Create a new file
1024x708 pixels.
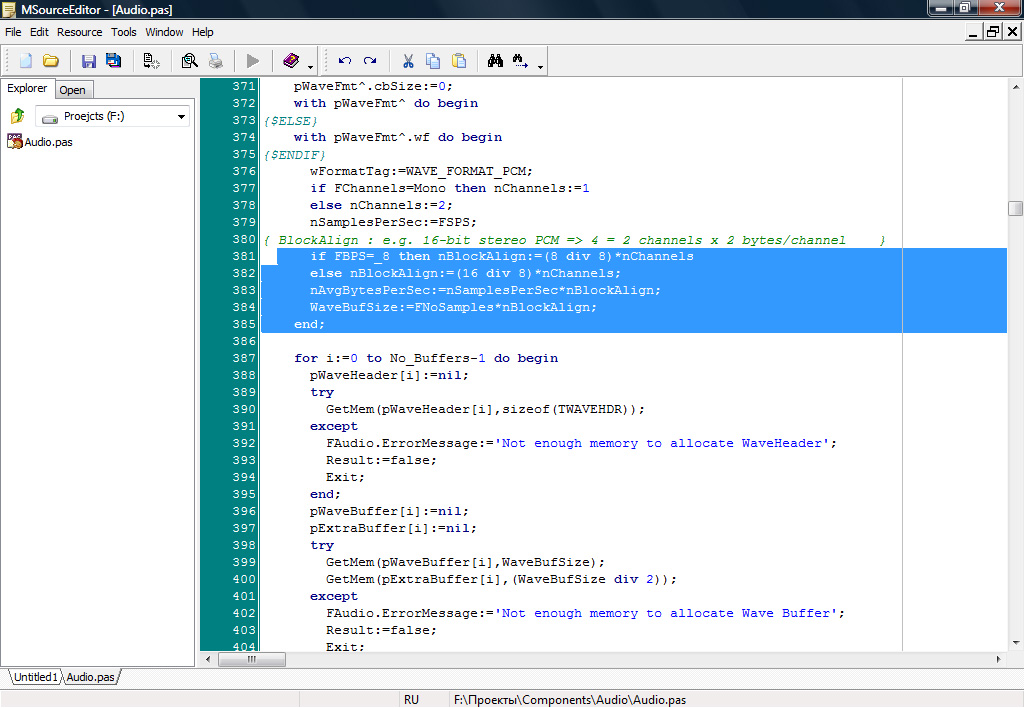tap(25, 61)
